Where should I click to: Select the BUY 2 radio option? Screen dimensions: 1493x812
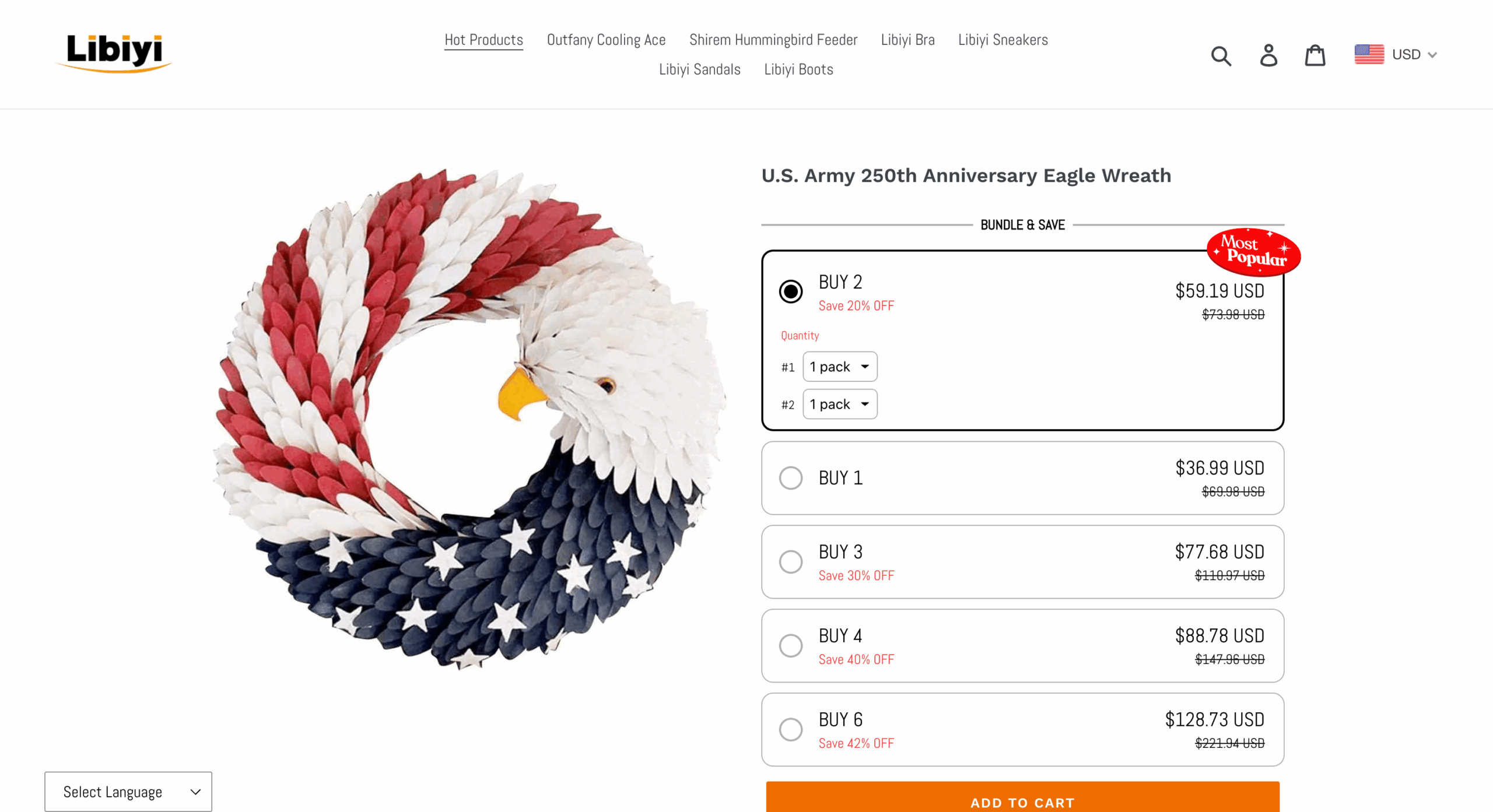coord(791,291)
